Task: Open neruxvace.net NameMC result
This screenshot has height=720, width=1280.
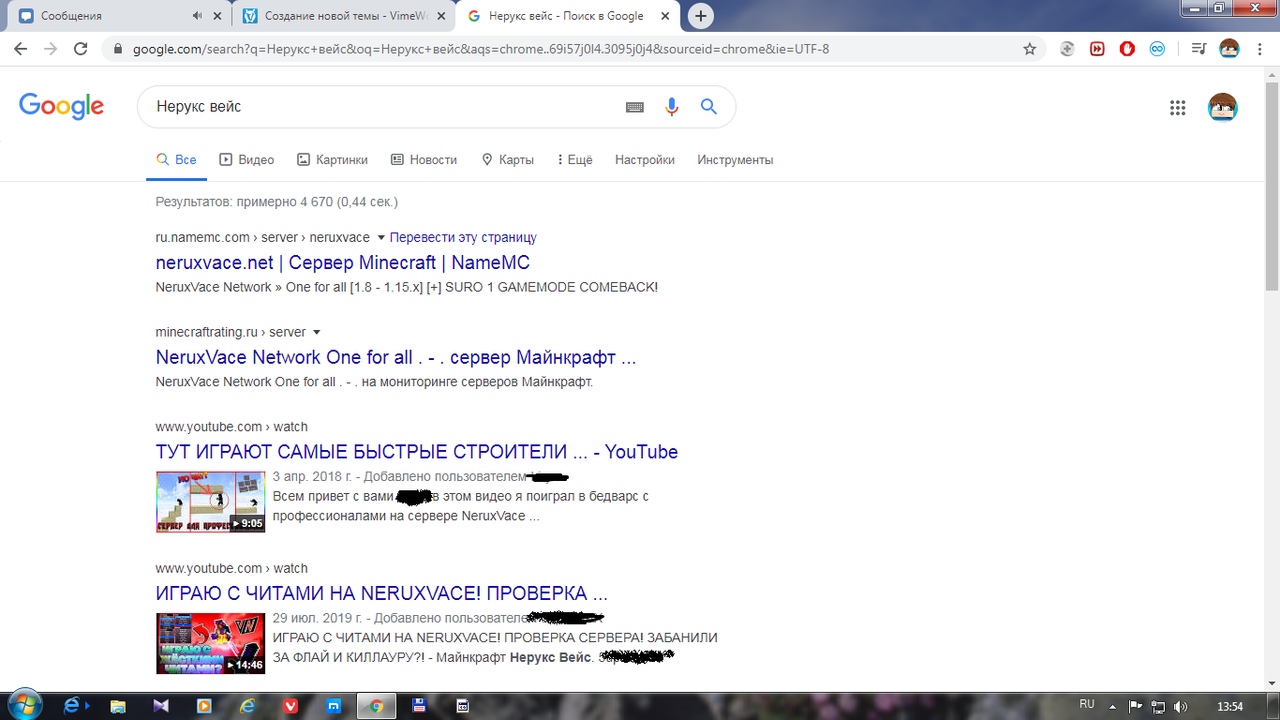Action: (x=343, y=263)
